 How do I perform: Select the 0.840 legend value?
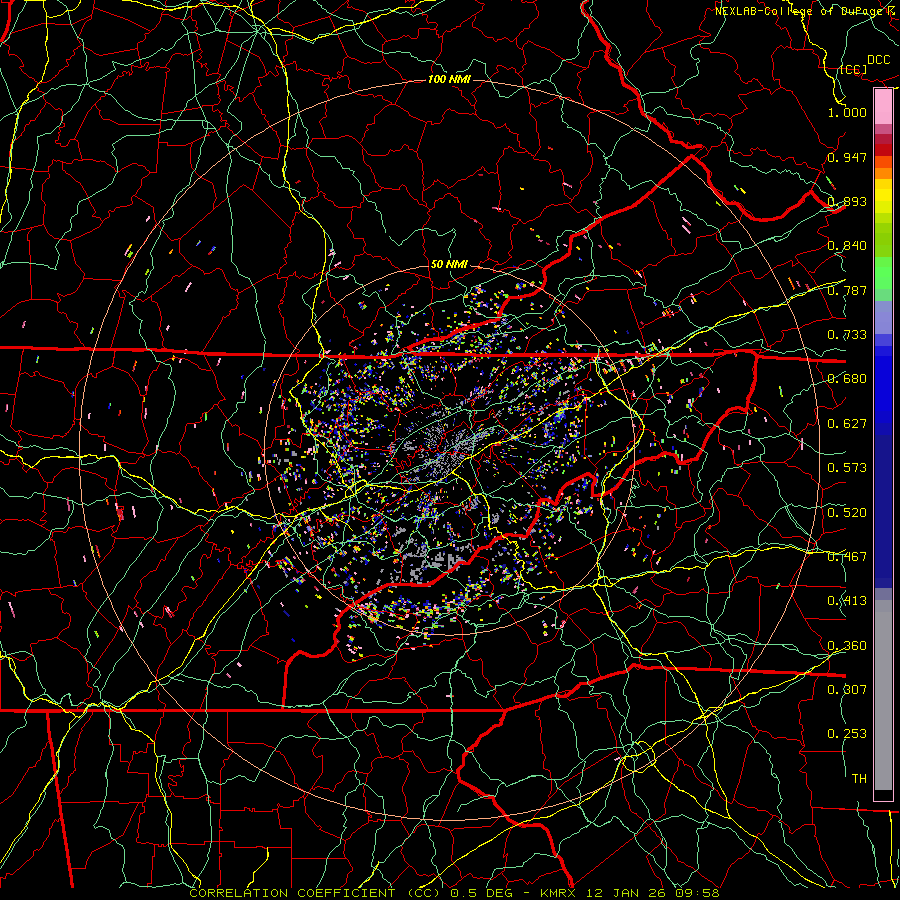(847, 246)
